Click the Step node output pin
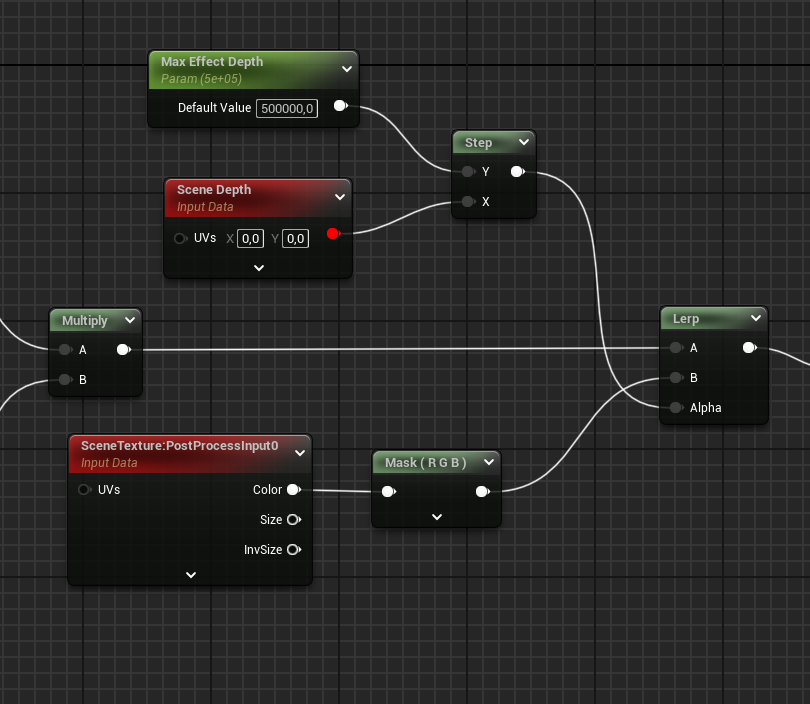This screenshot has width=810, height=704. click(x=516, y=172)
